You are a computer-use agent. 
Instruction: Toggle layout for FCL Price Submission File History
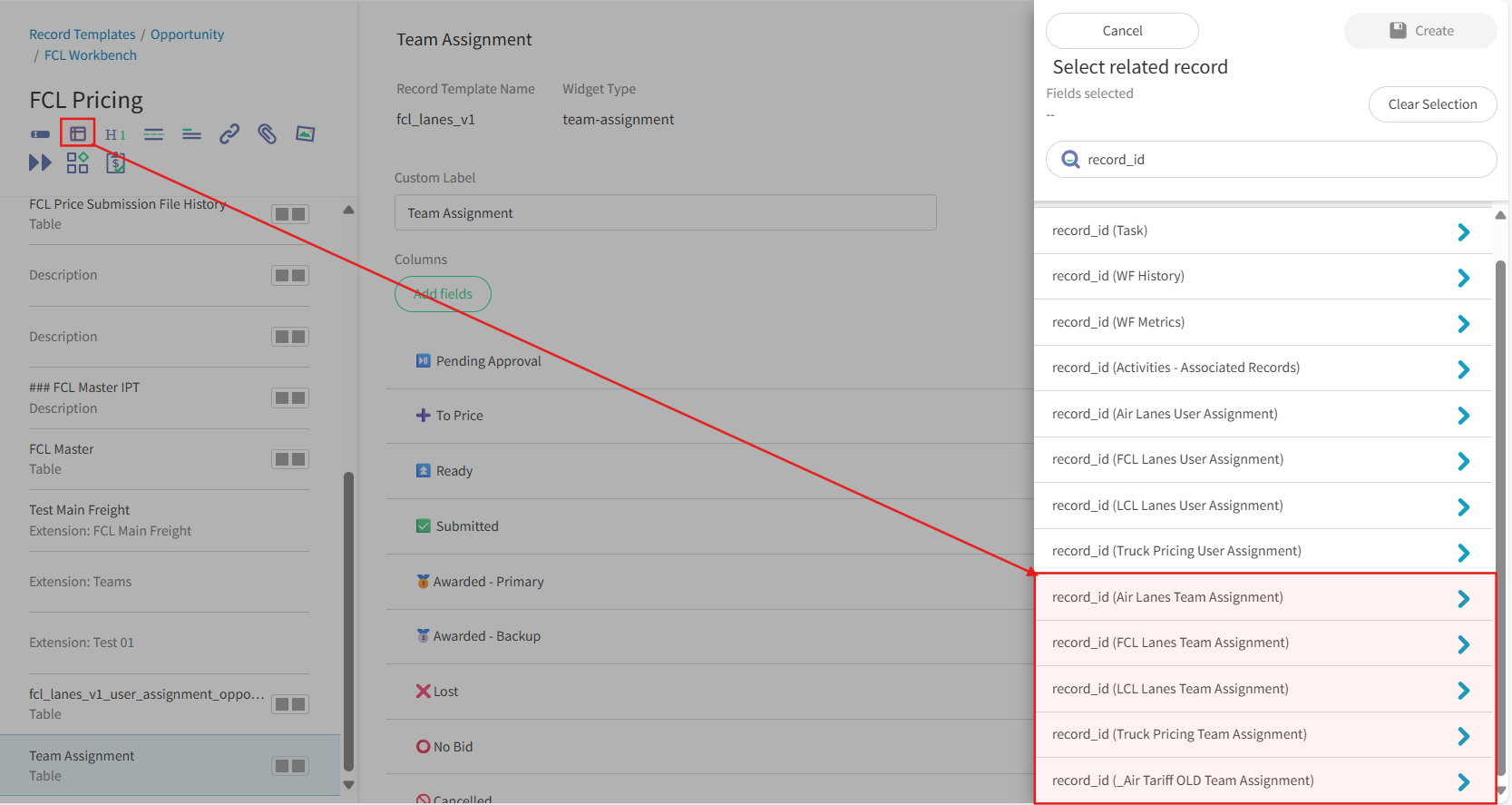290,214
